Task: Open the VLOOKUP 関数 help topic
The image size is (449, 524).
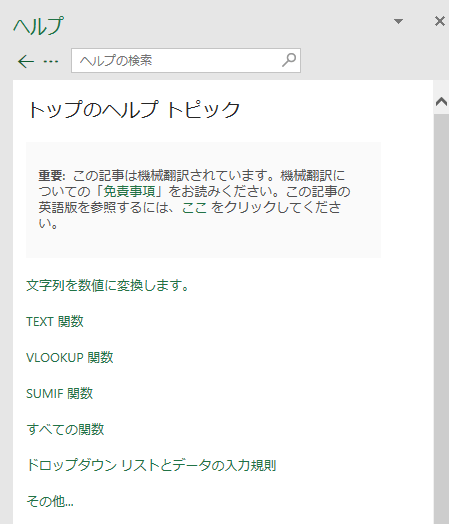Action: pos(69,357)
